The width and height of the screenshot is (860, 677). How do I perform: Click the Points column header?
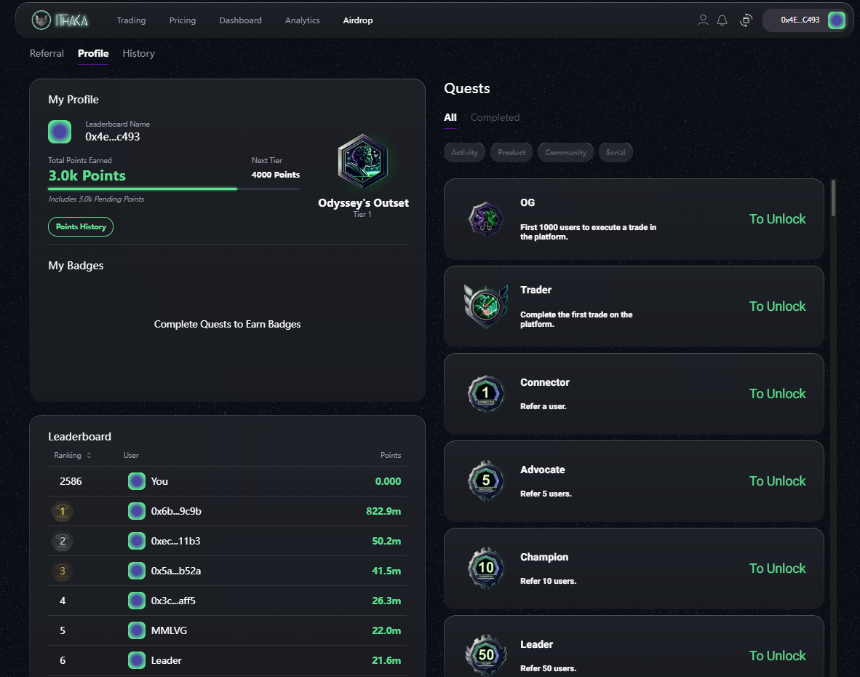pyautogui.click(x=391, y=455)
